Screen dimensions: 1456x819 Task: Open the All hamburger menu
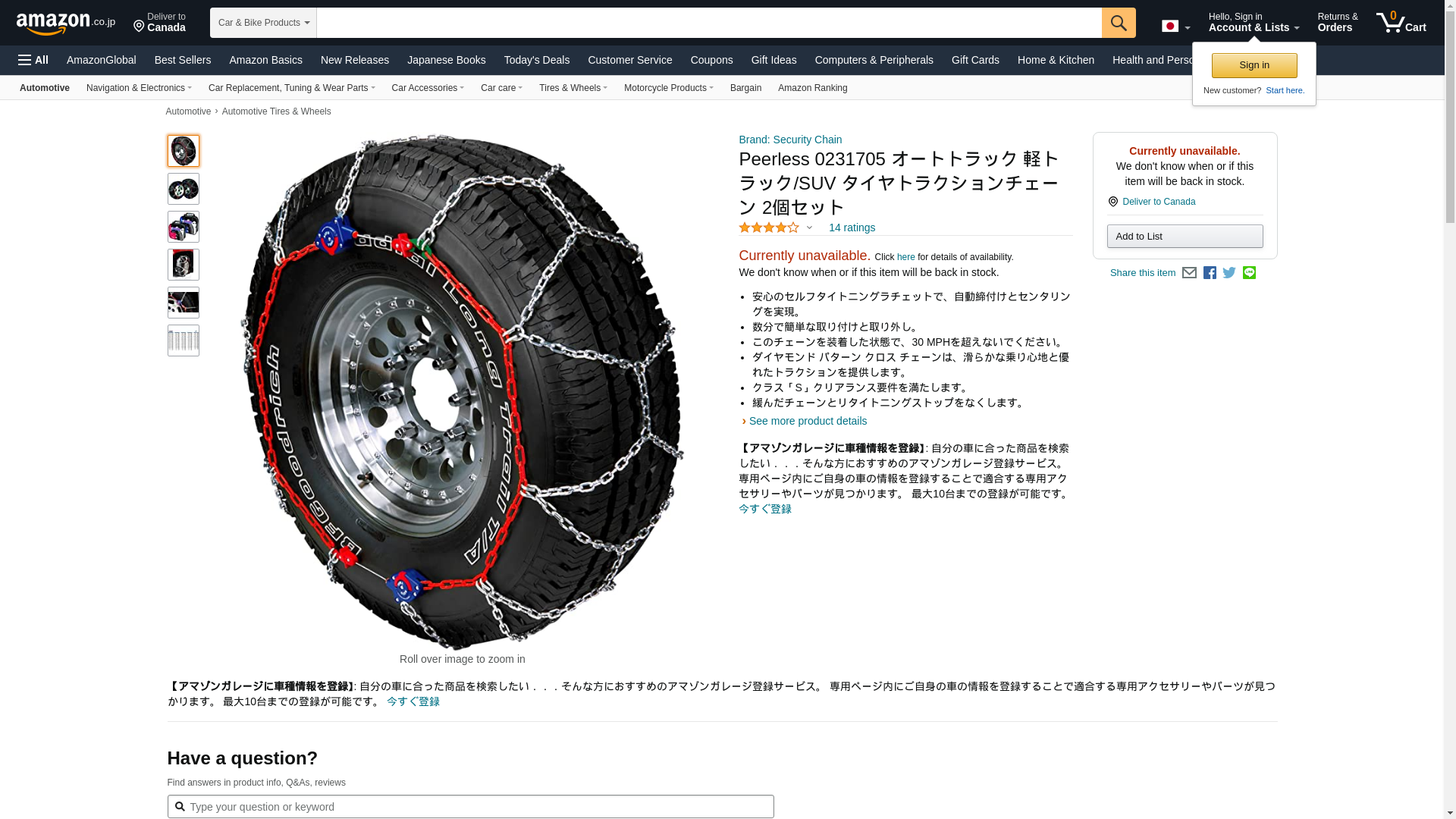point(33,60)
